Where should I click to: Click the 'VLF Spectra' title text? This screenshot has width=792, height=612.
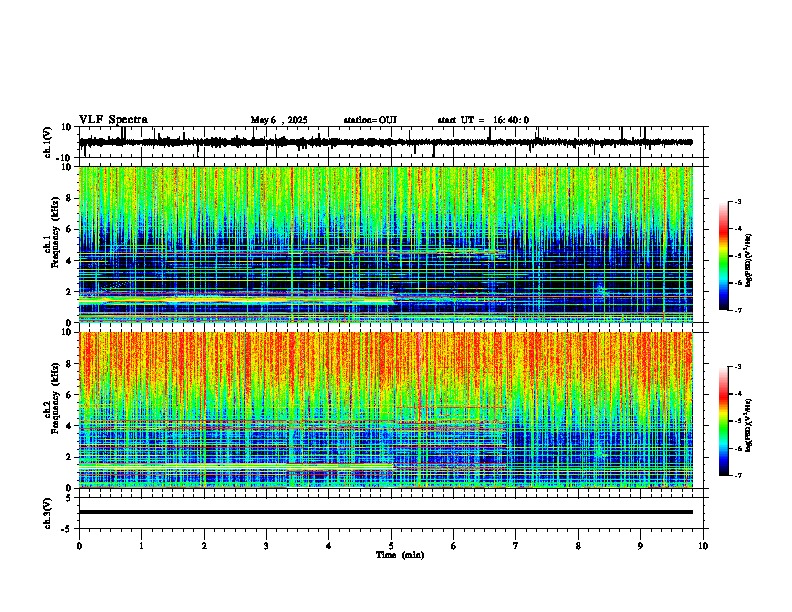coord(113,120)
